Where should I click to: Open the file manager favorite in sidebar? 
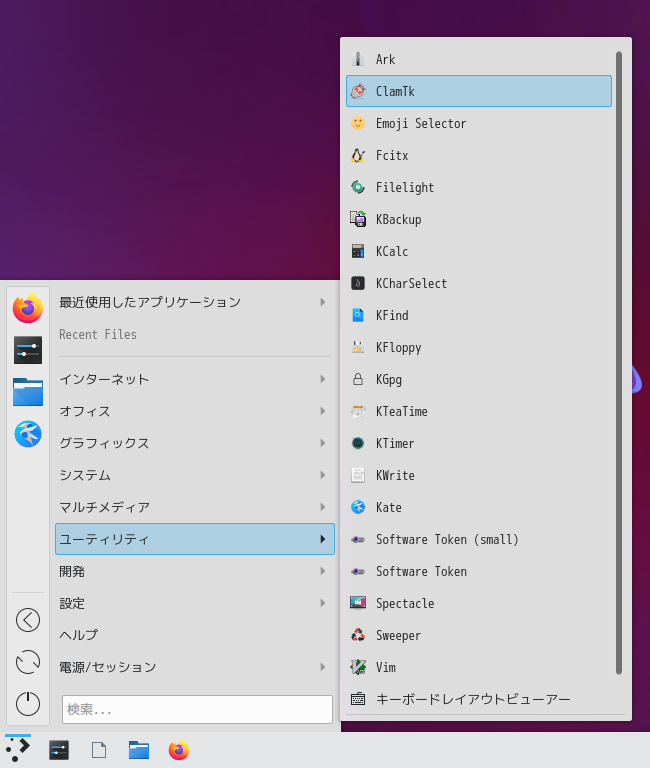(28, 392)
